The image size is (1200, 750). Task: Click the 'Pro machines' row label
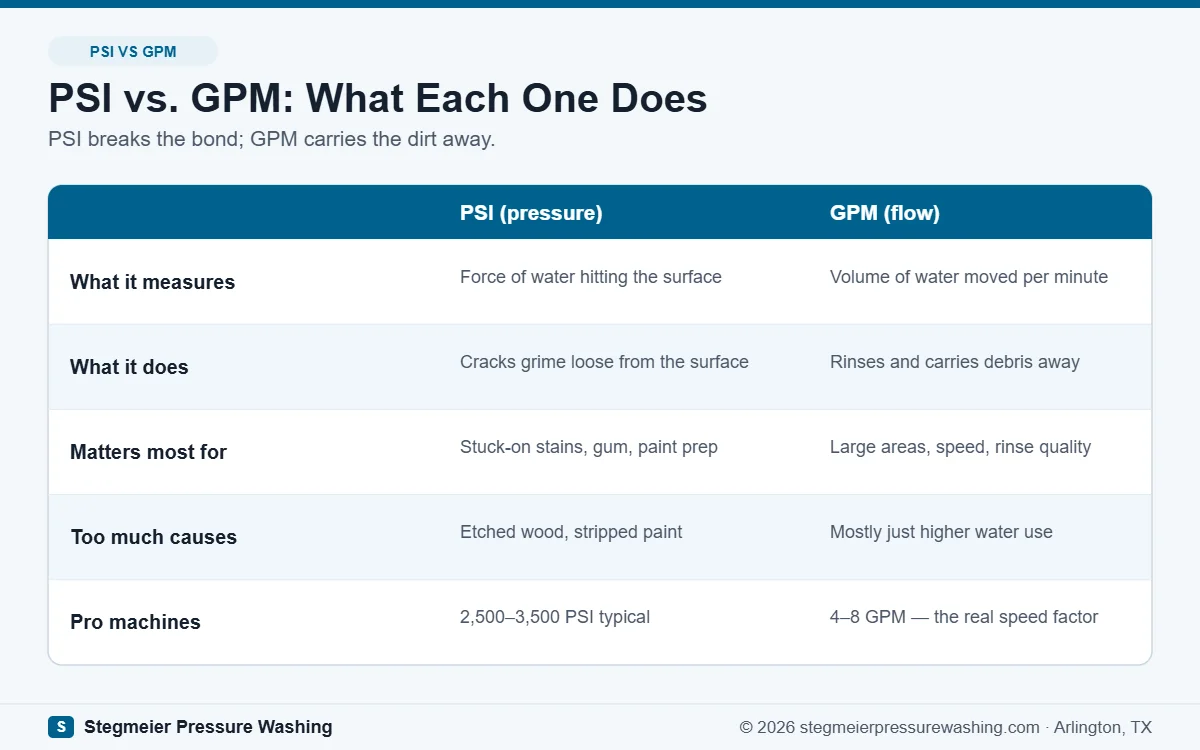[135, 622]
